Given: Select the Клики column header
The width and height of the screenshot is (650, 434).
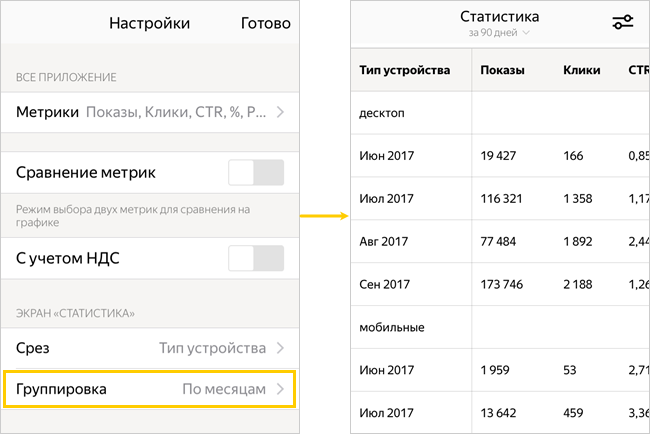Looking at the screenshot, I should (x=582, y=70).
